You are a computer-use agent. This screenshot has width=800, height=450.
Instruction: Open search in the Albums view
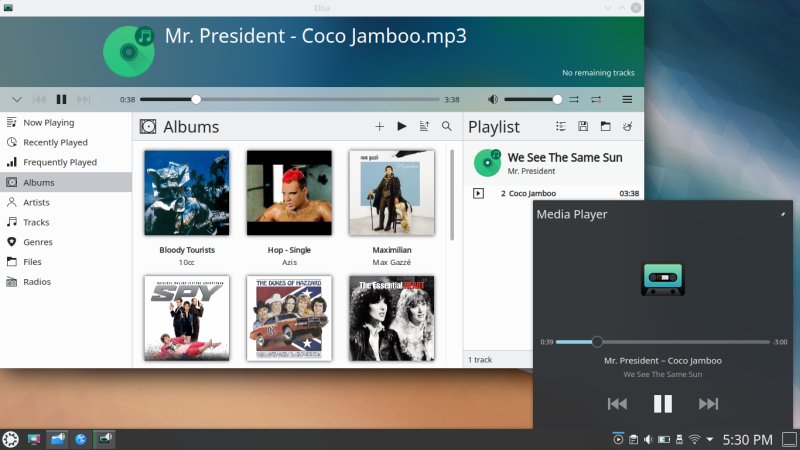tap(446, 126)
